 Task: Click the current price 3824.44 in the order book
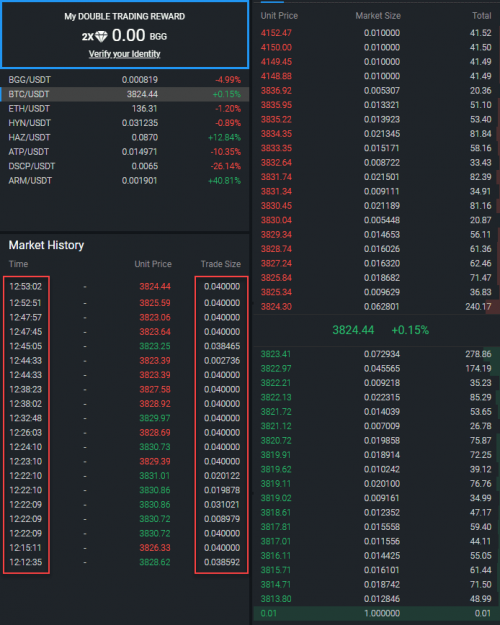353,330
